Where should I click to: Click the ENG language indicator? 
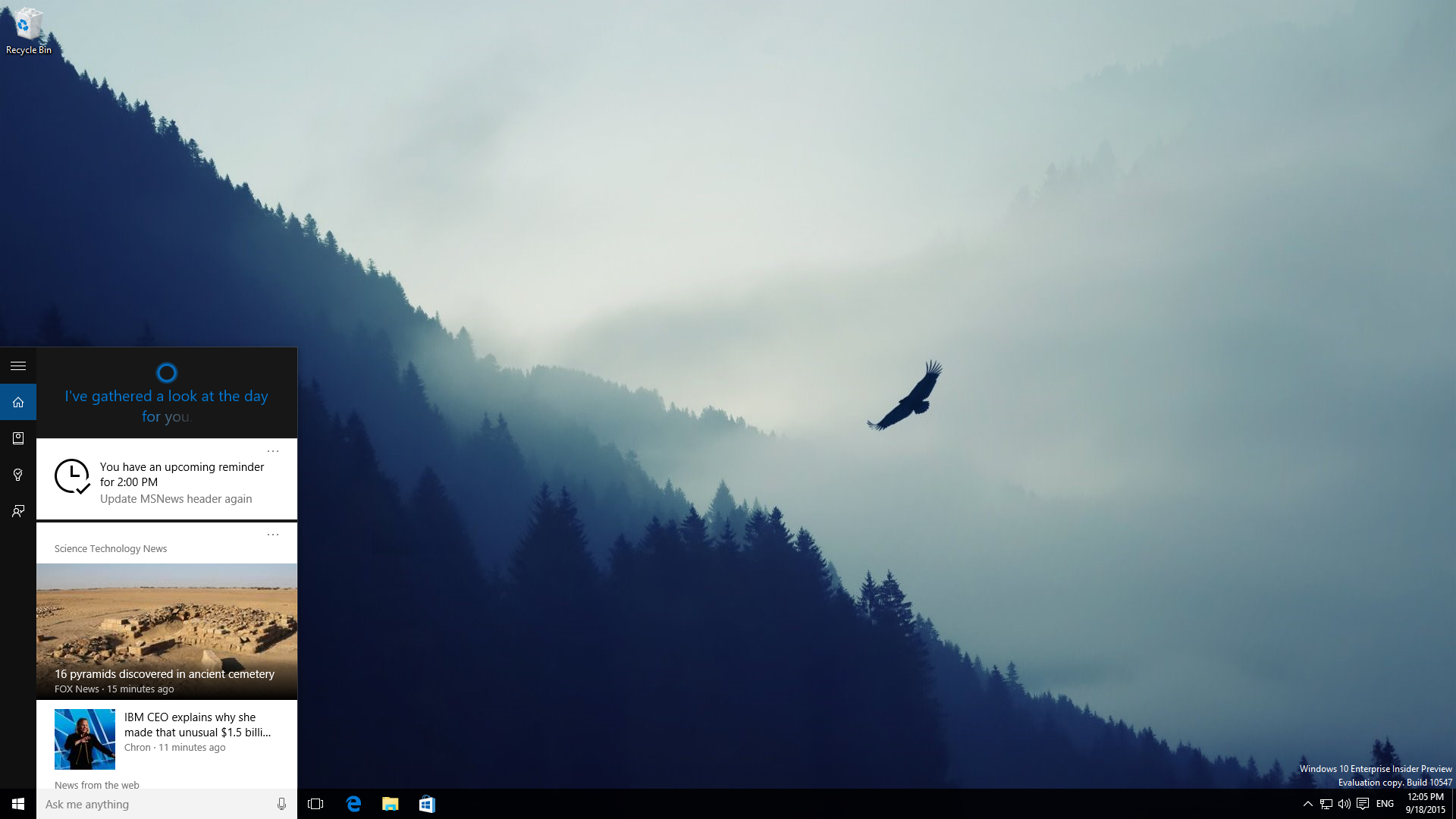click(1385, 804)
